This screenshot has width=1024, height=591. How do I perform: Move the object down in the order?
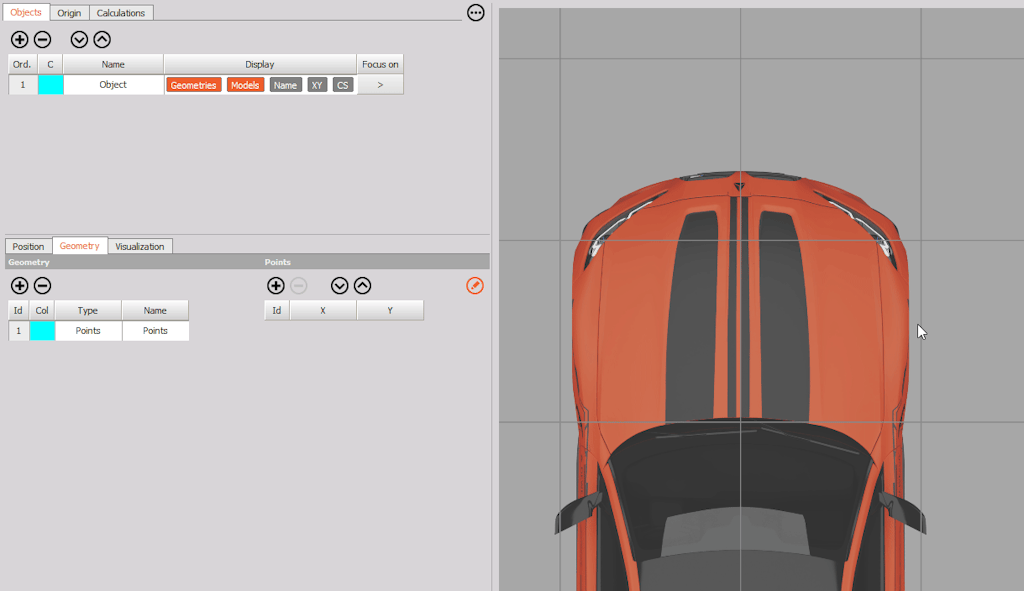pyautogui.click(x=79, y=39)
